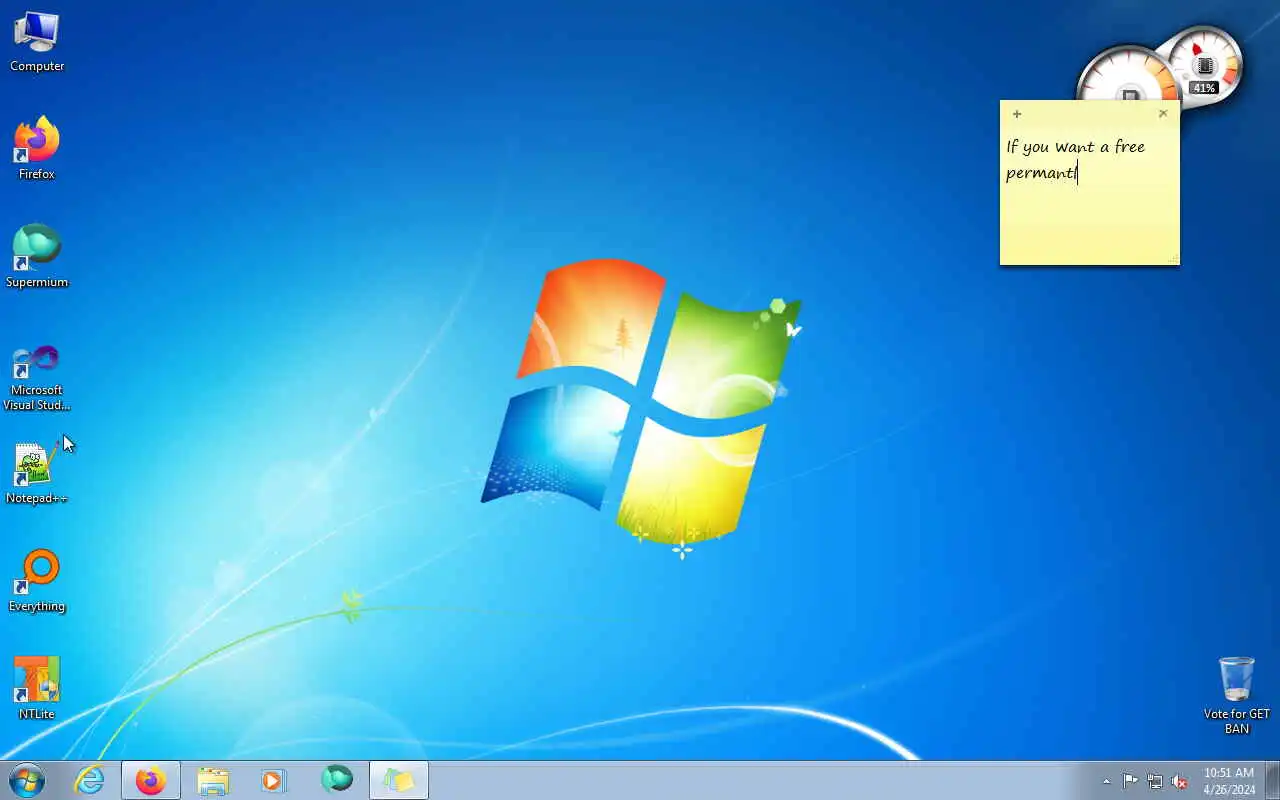Launch Internet Explorer from the taskbar
Viewport: 1280px width, 800px height.
[x=90, y=780]
